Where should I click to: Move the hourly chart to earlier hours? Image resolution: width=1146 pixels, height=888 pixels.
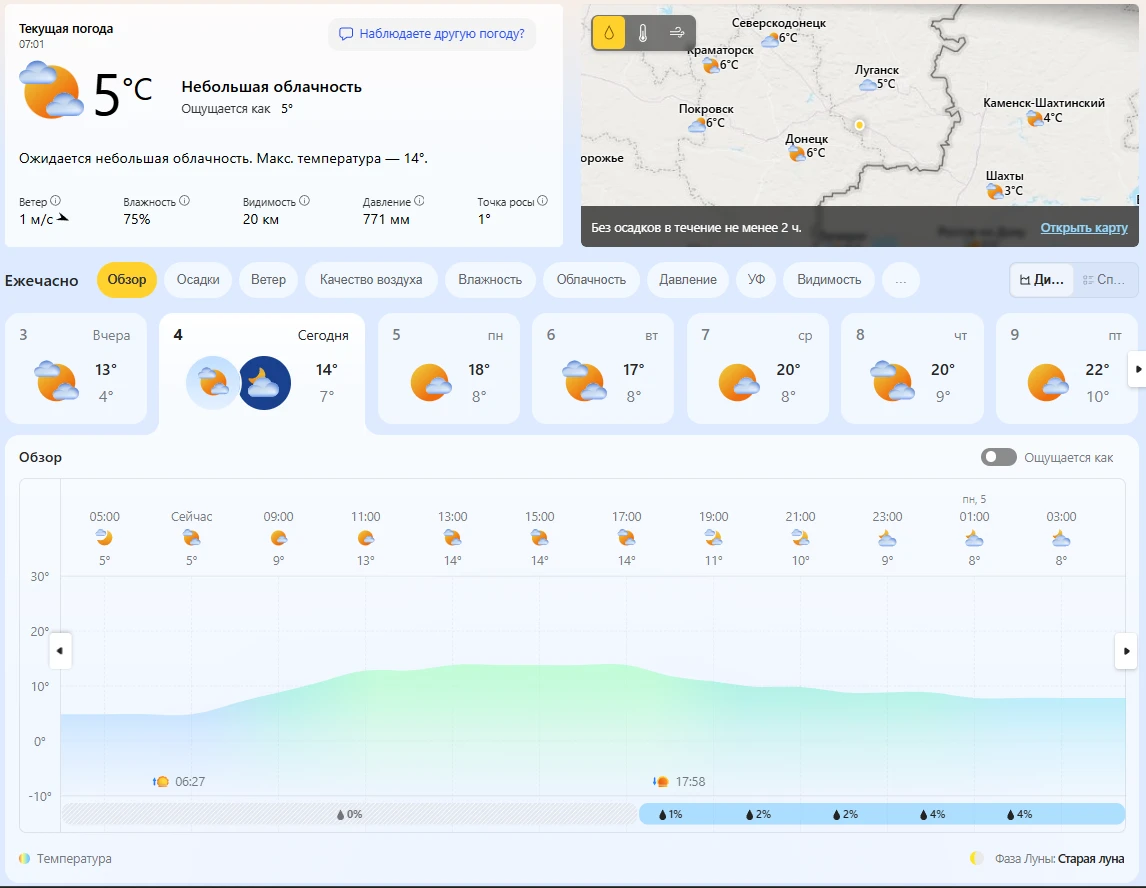click(x=60, y=650)
